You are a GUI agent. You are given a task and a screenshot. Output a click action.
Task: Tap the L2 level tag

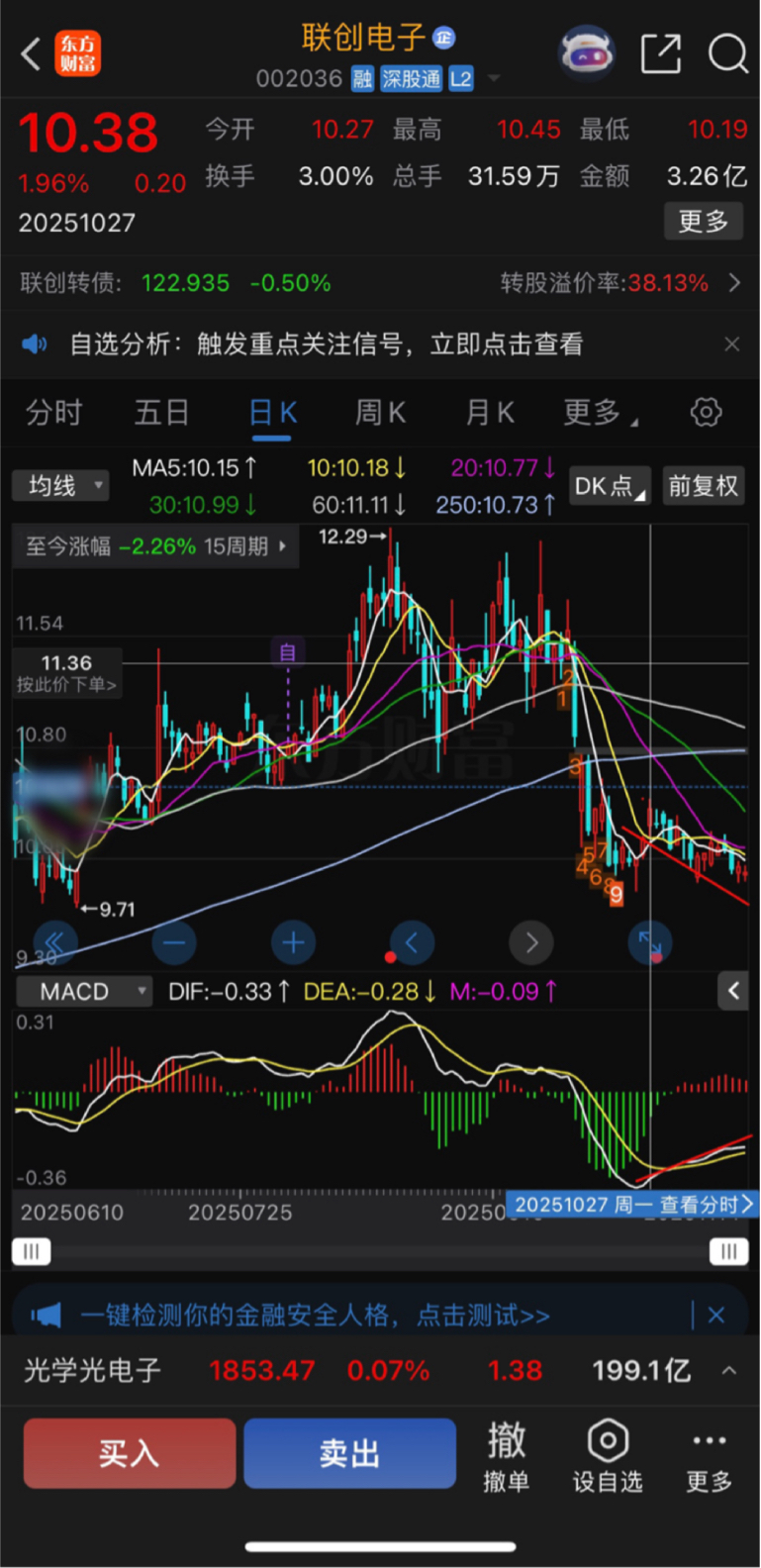pyautogui.click(x=461, y=79)
